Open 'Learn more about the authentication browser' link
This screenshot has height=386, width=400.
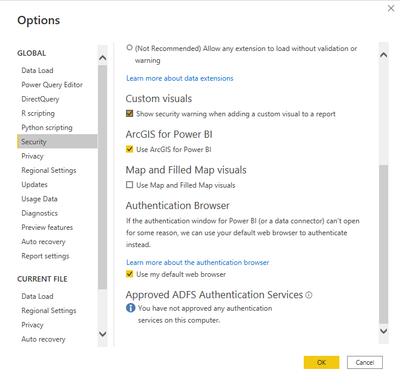pyautogui.click(x=197, y=262)
